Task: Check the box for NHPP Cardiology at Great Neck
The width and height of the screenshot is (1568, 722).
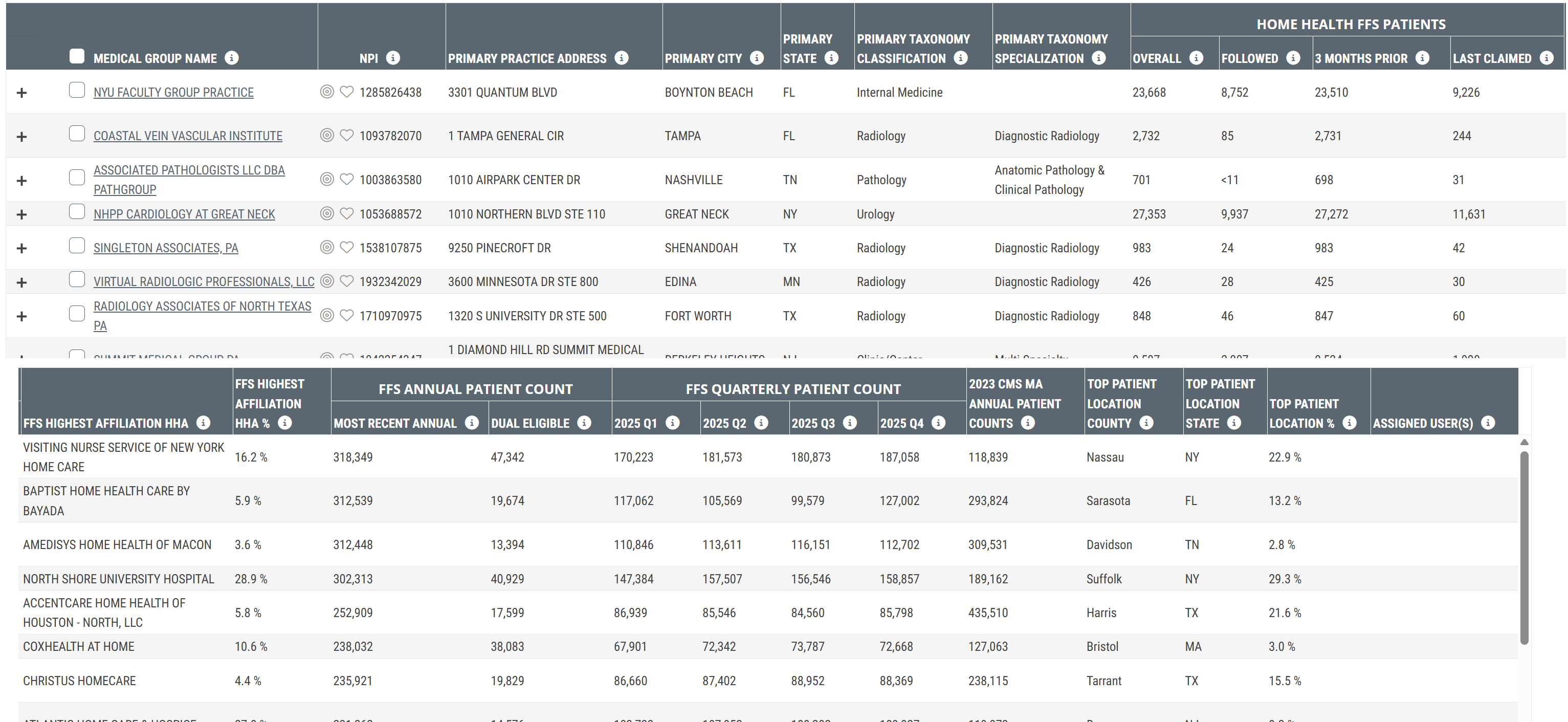Action: click(77, 211)
